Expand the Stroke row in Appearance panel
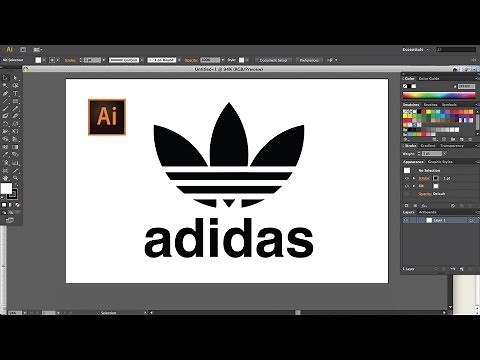The height and width of the screenshot is (360, 480). click(414, 178)
